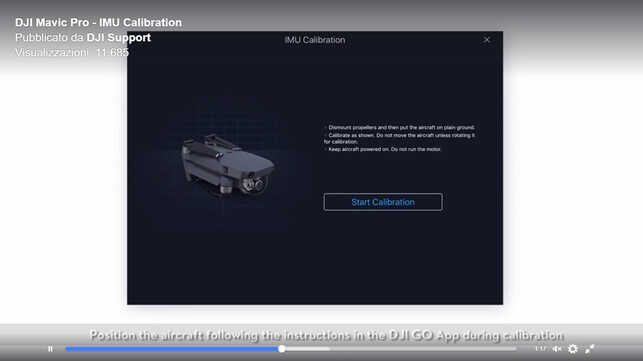Open video settings gear
The image size is (643, 361).
click(x=573, y=349)
